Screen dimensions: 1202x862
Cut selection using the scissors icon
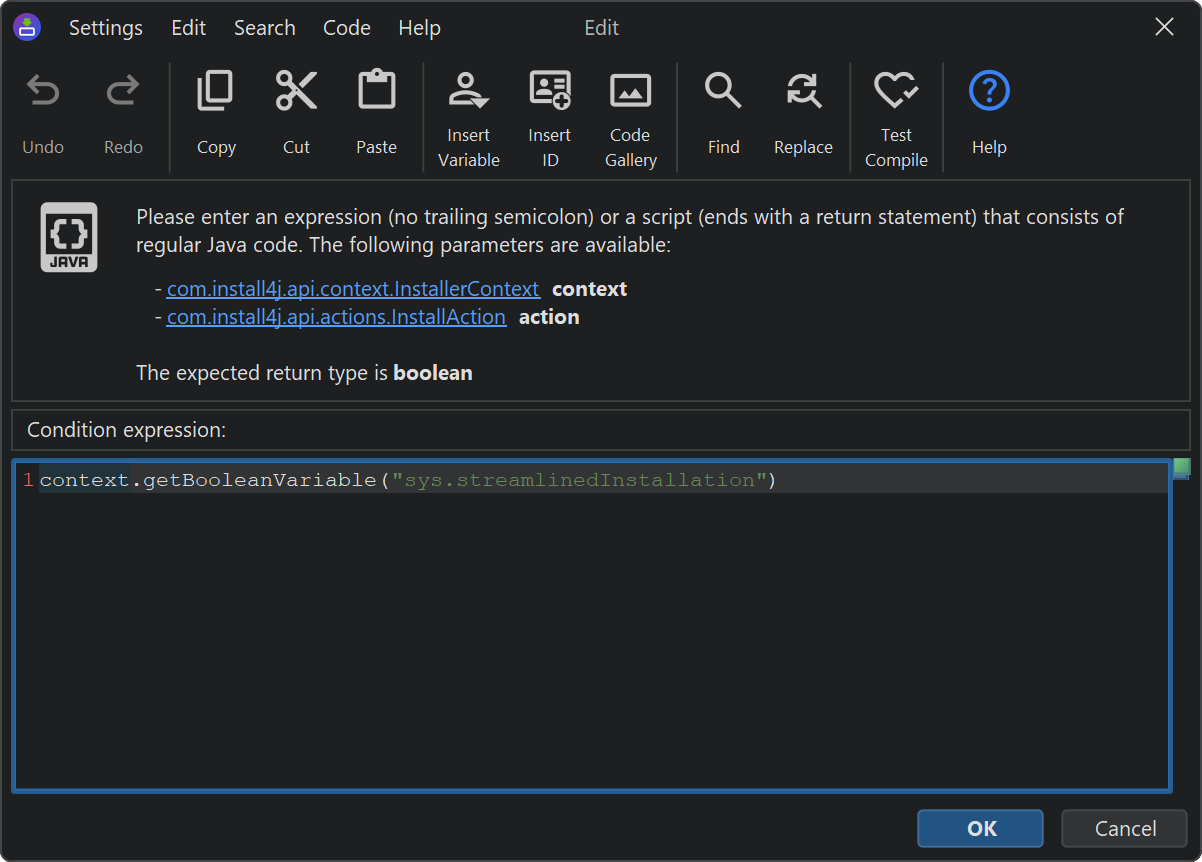tap(296, 93)
